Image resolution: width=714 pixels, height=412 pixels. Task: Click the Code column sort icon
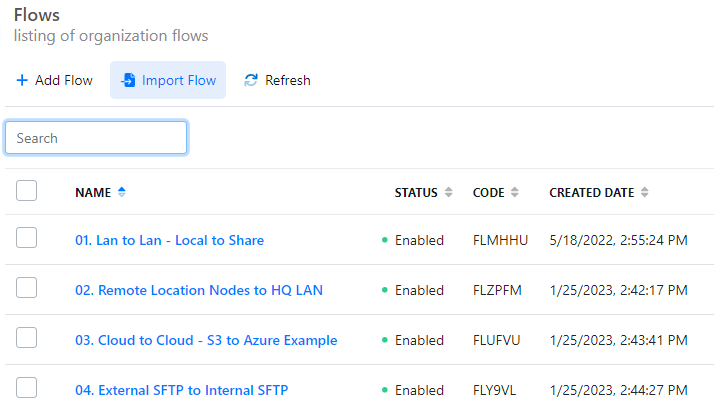pyautogui.click(x=515, y=192)
